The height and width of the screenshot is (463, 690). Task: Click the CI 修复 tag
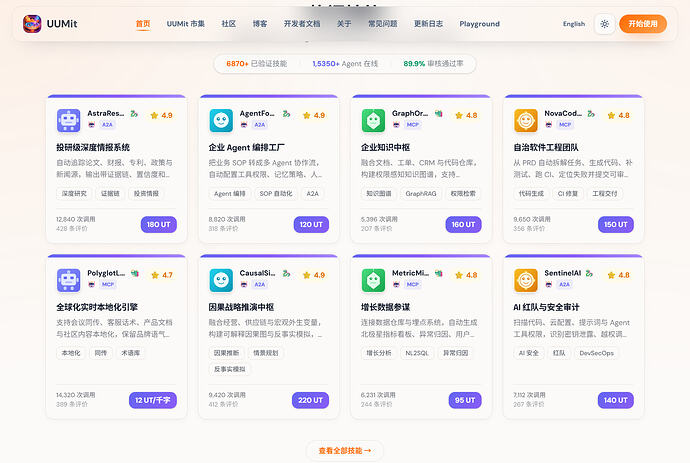(568, 194)
